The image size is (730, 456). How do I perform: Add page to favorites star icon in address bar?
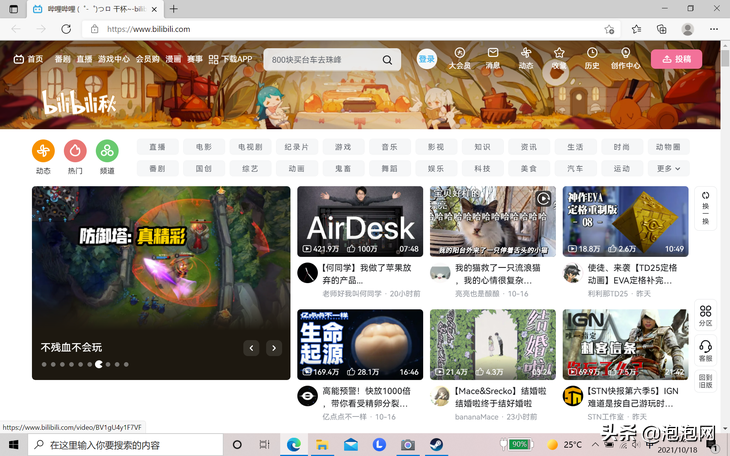[609, 29]
